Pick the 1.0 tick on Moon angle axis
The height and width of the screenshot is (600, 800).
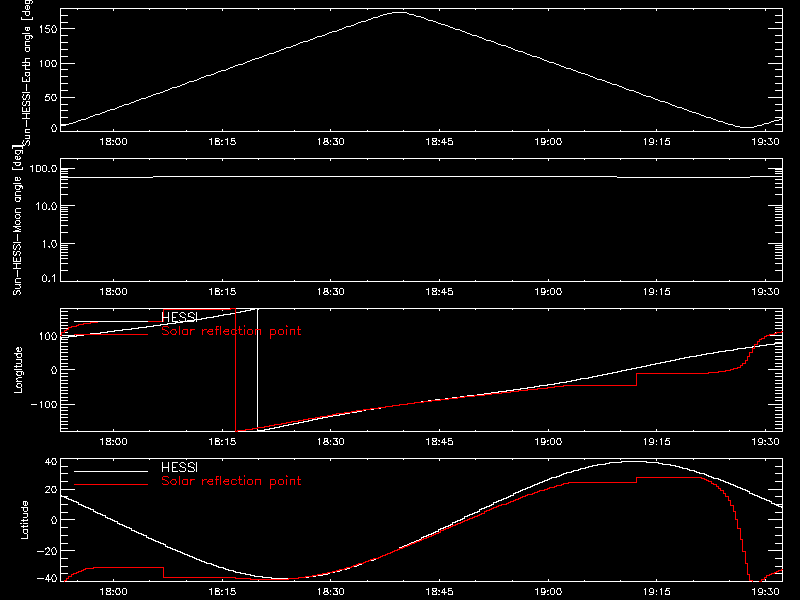pyautogui.click(x=49, y=244)
